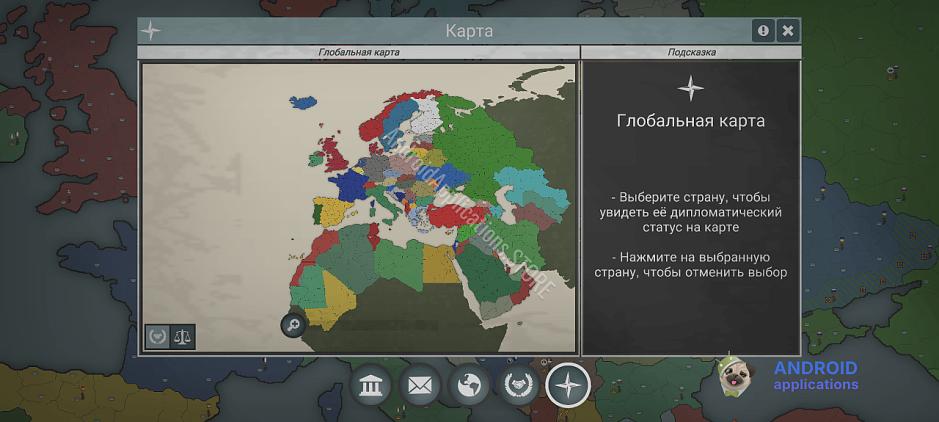
Task: Select gray Germany on the global map
Action: [376, 166]
